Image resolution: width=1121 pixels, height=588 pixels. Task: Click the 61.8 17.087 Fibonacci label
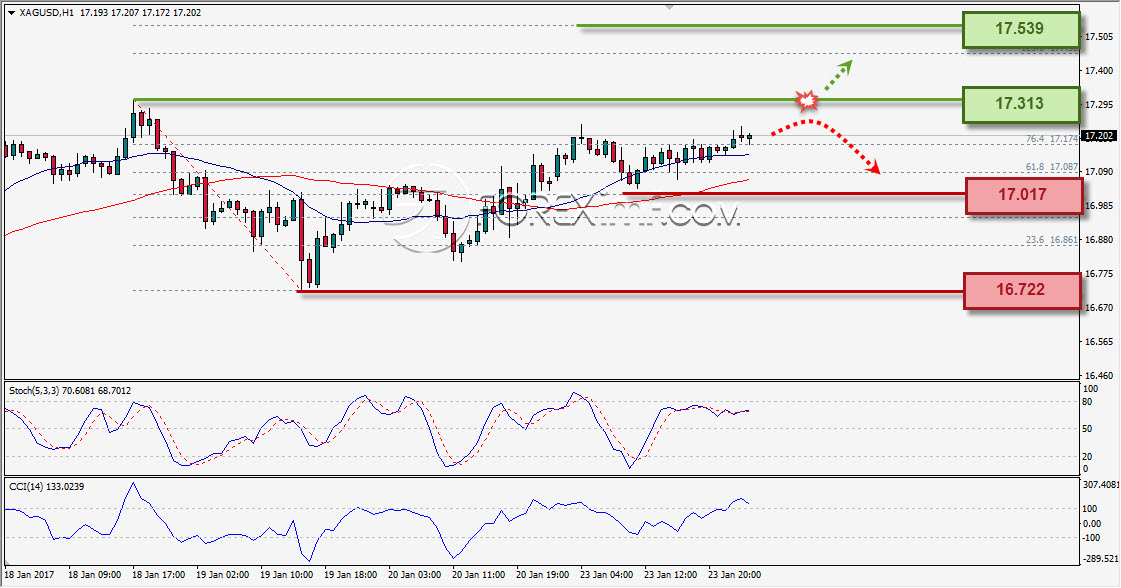click(1052, 167)
